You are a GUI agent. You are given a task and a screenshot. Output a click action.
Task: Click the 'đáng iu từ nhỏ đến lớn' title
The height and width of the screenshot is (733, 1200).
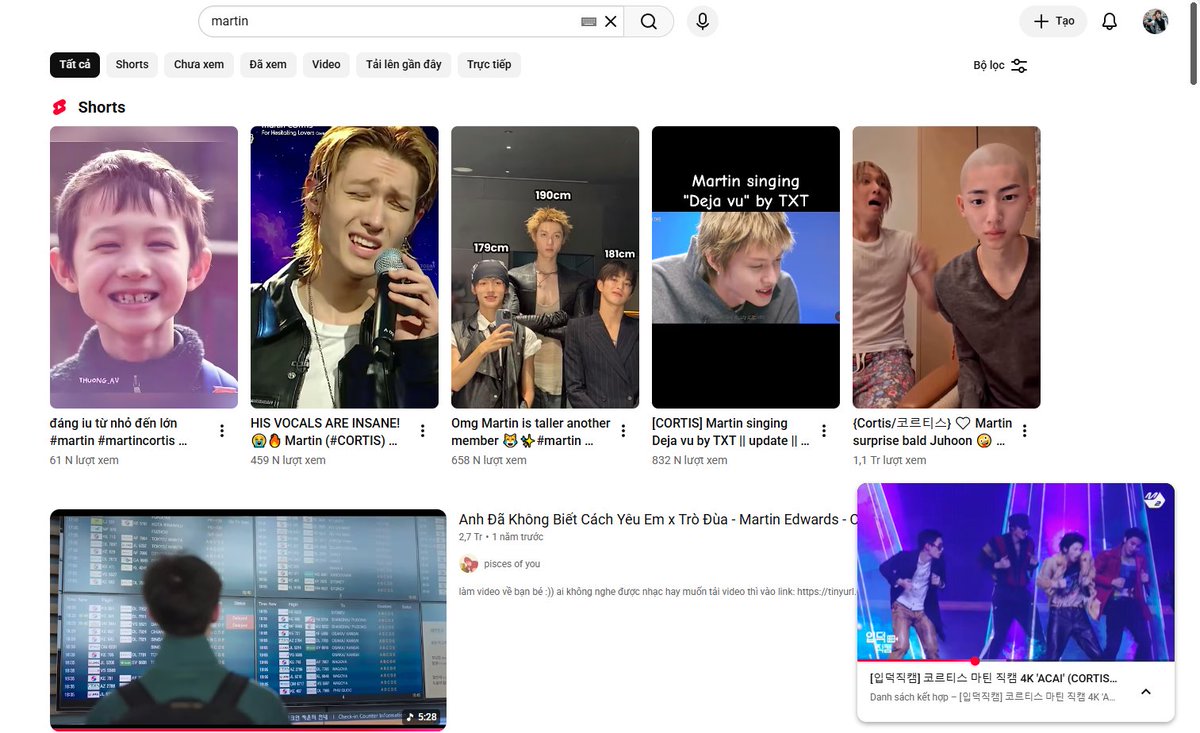119,432
